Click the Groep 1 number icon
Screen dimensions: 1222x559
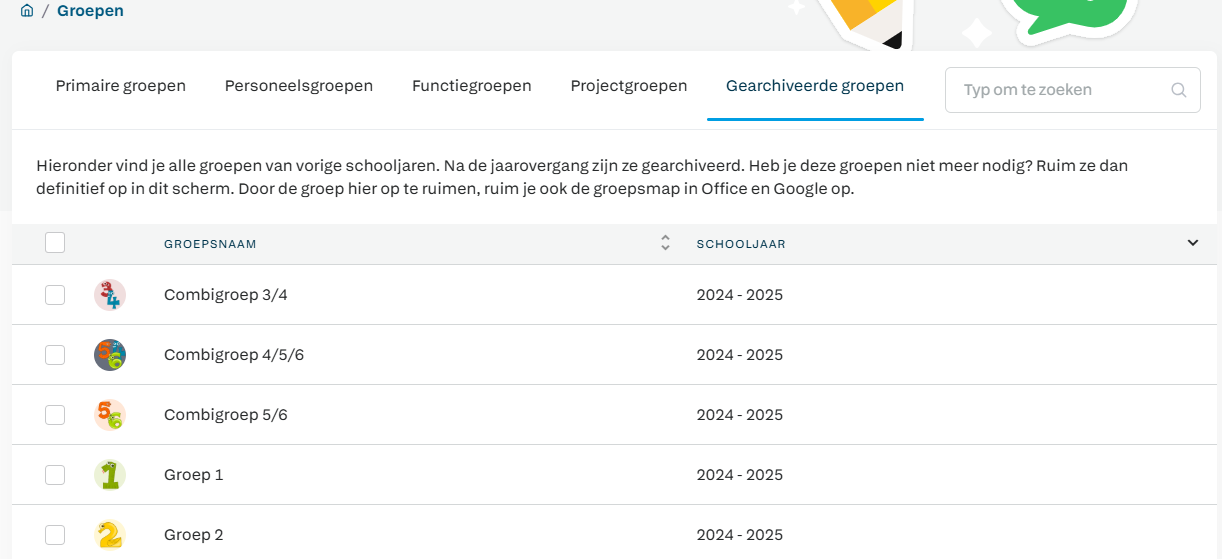[110, 475]
